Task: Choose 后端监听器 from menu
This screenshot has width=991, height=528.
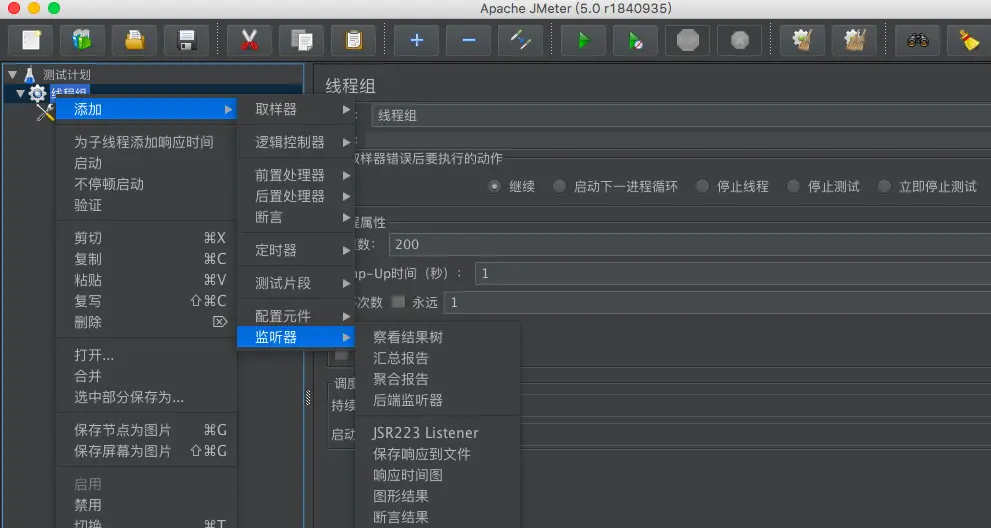Action: 437,400
